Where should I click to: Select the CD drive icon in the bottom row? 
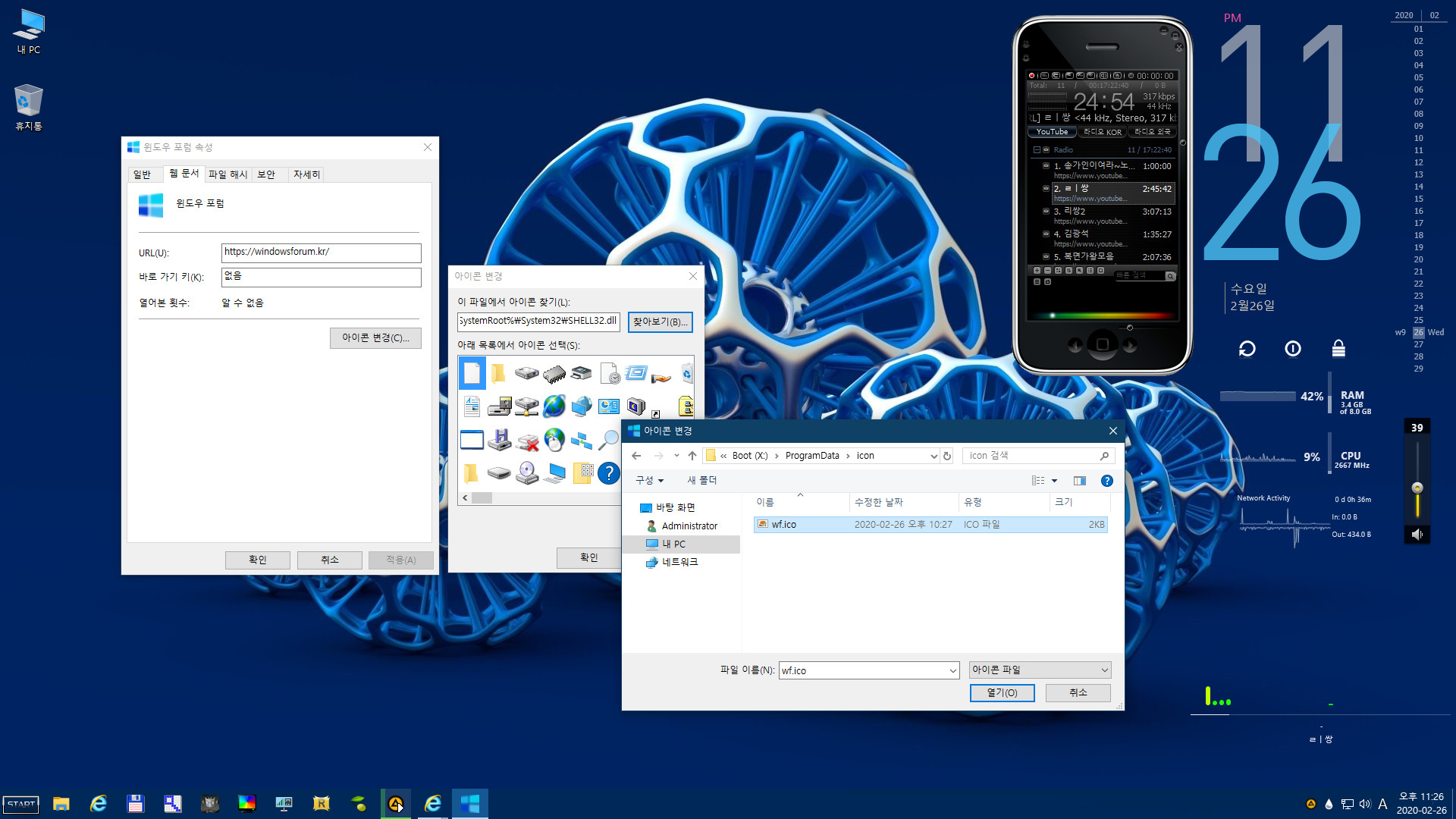[526, 473]
